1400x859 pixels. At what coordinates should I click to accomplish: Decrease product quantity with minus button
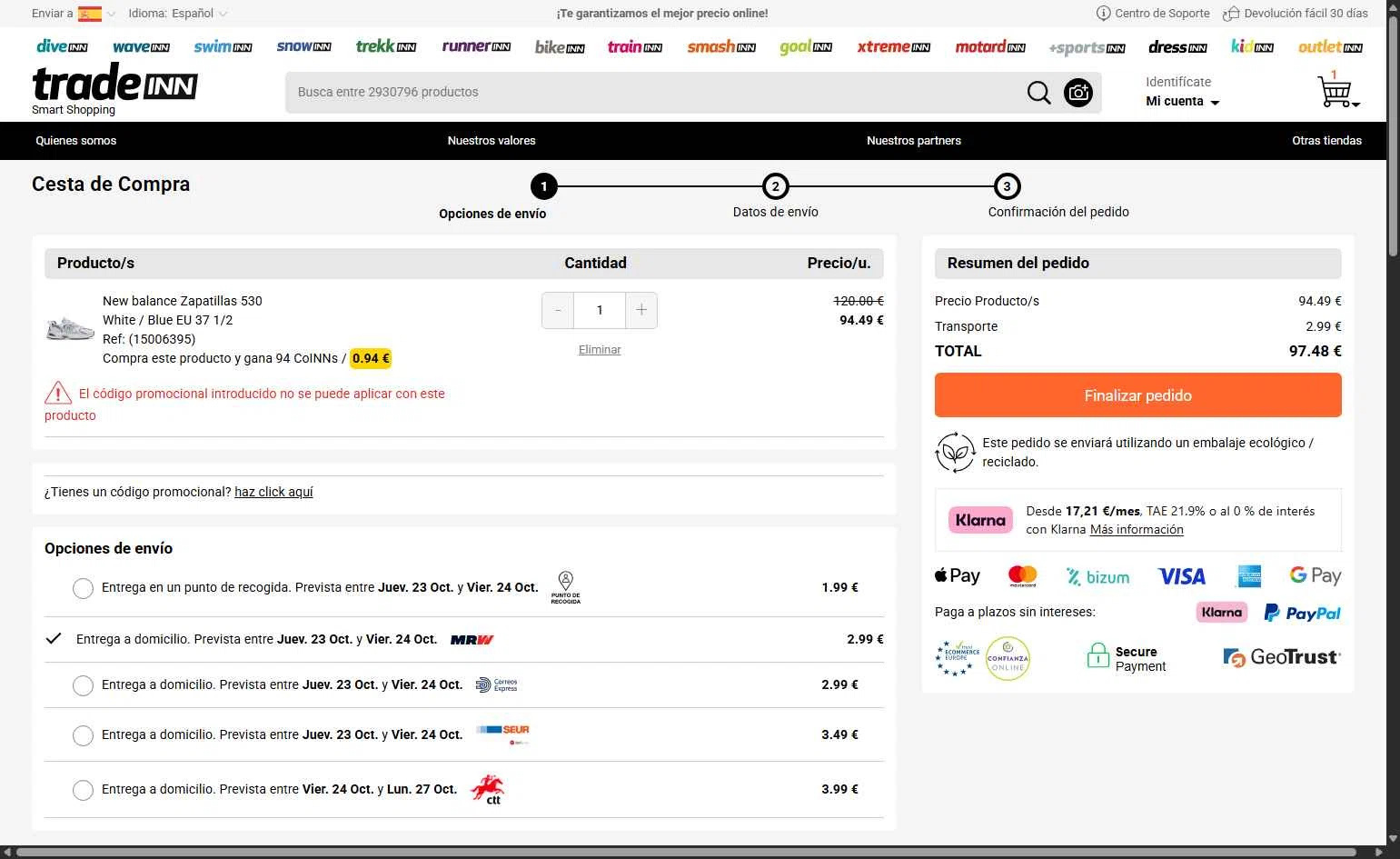[558, 311]
